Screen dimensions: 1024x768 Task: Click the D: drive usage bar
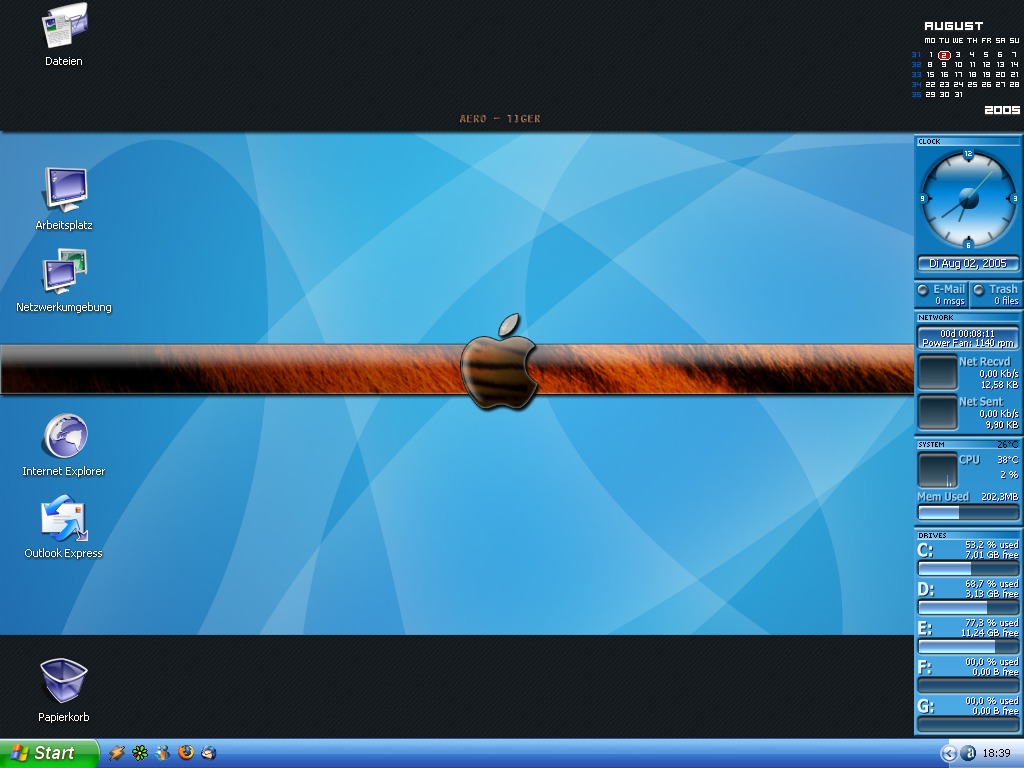968,607
